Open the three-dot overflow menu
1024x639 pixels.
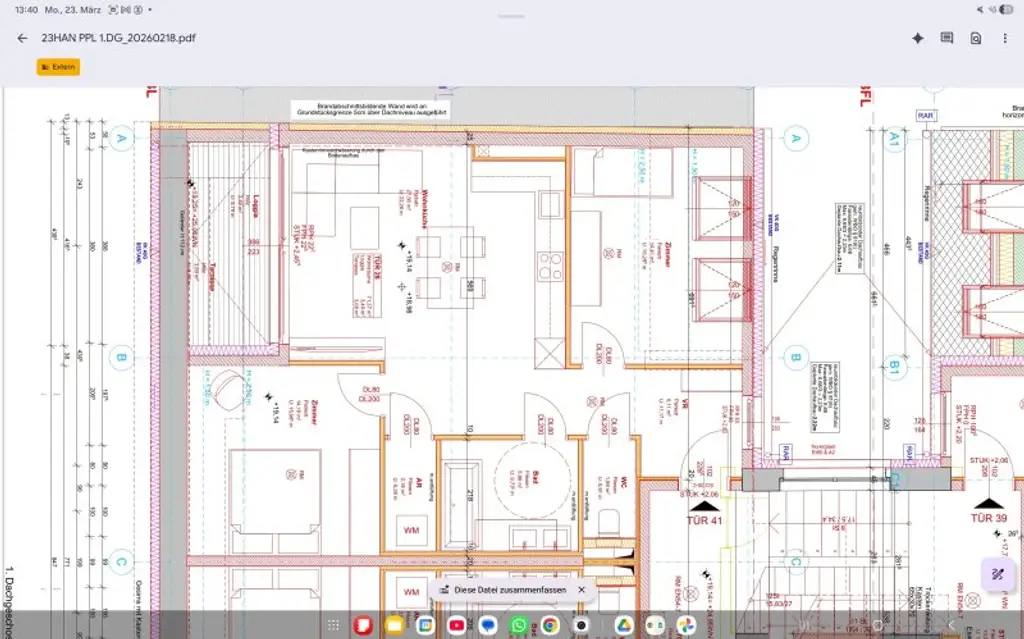[1005, 38]
